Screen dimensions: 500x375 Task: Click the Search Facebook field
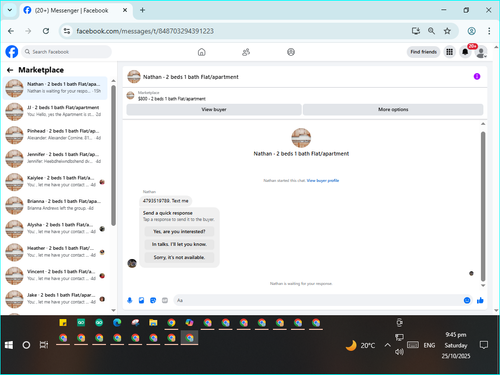coord(67,52)
